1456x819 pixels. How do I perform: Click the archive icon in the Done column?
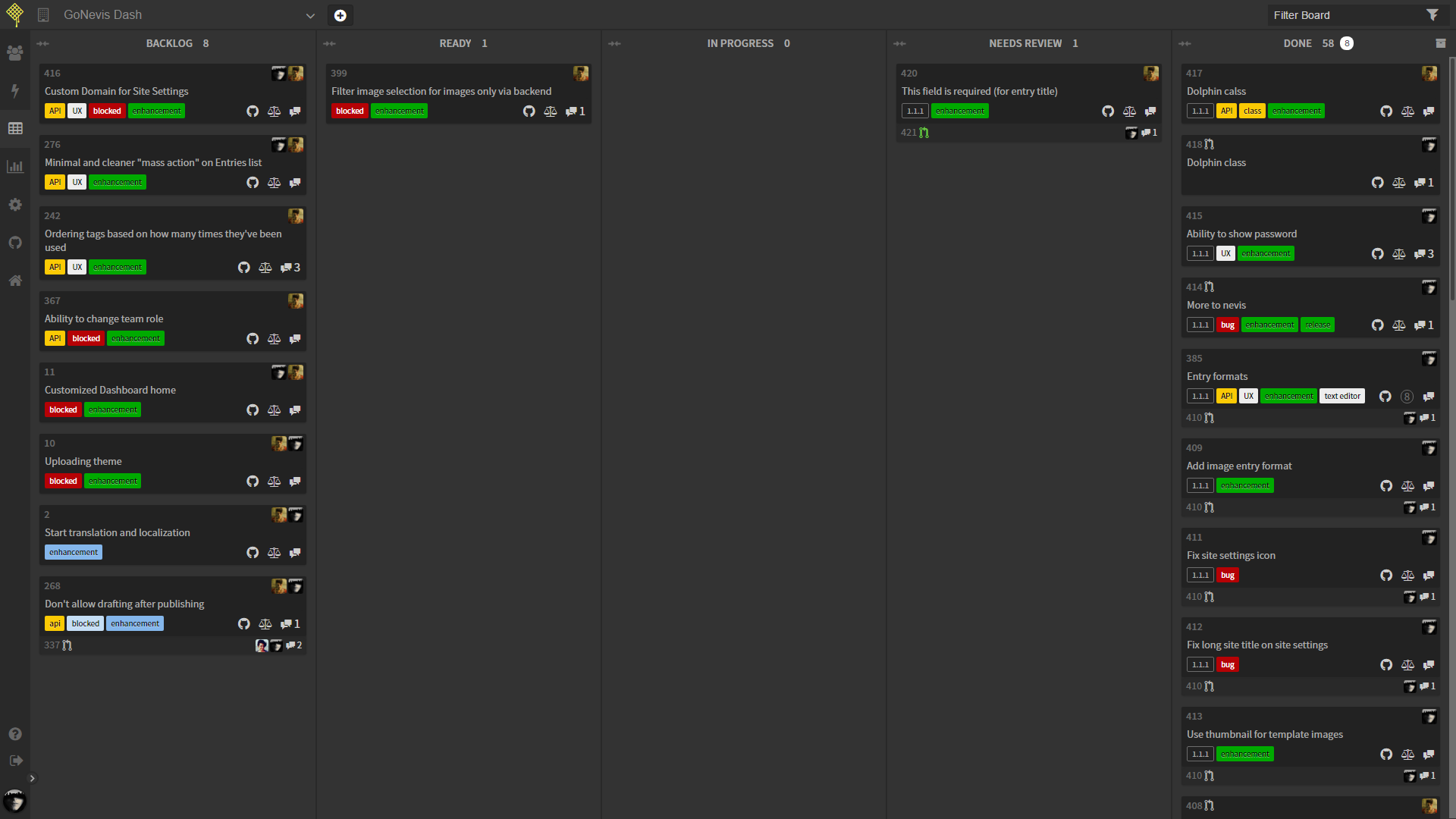coord(1440,44)
